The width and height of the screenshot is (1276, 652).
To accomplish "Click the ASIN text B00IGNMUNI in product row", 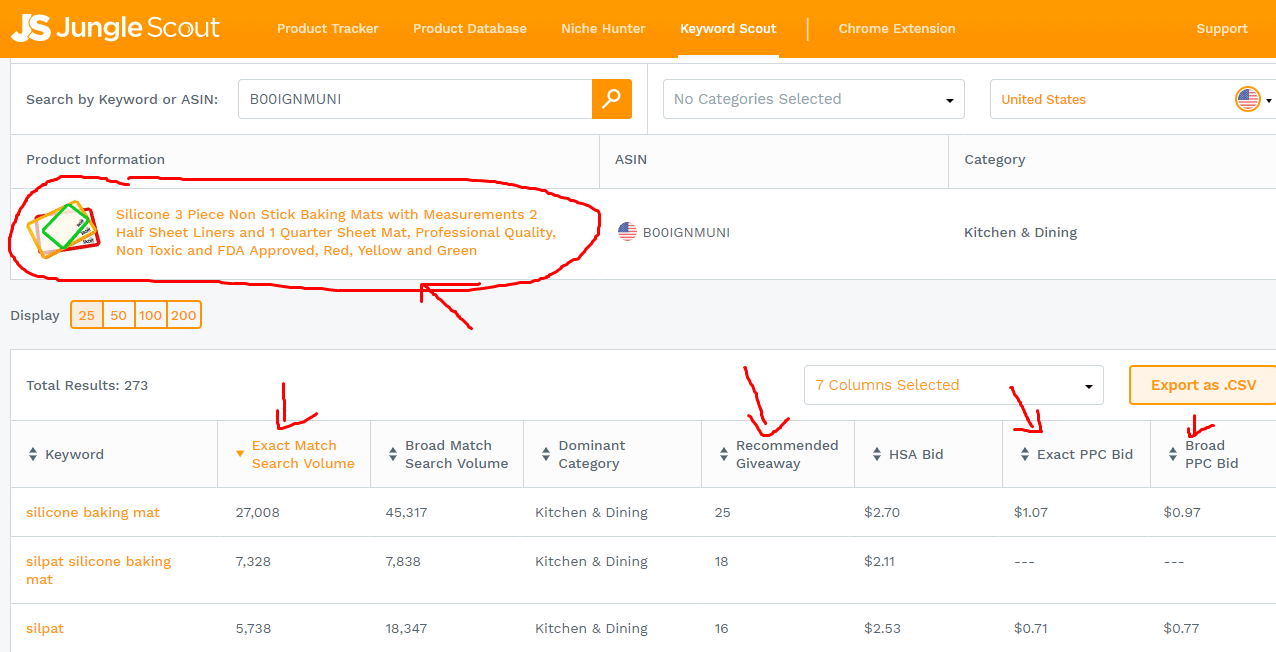I will pos(686,232).
